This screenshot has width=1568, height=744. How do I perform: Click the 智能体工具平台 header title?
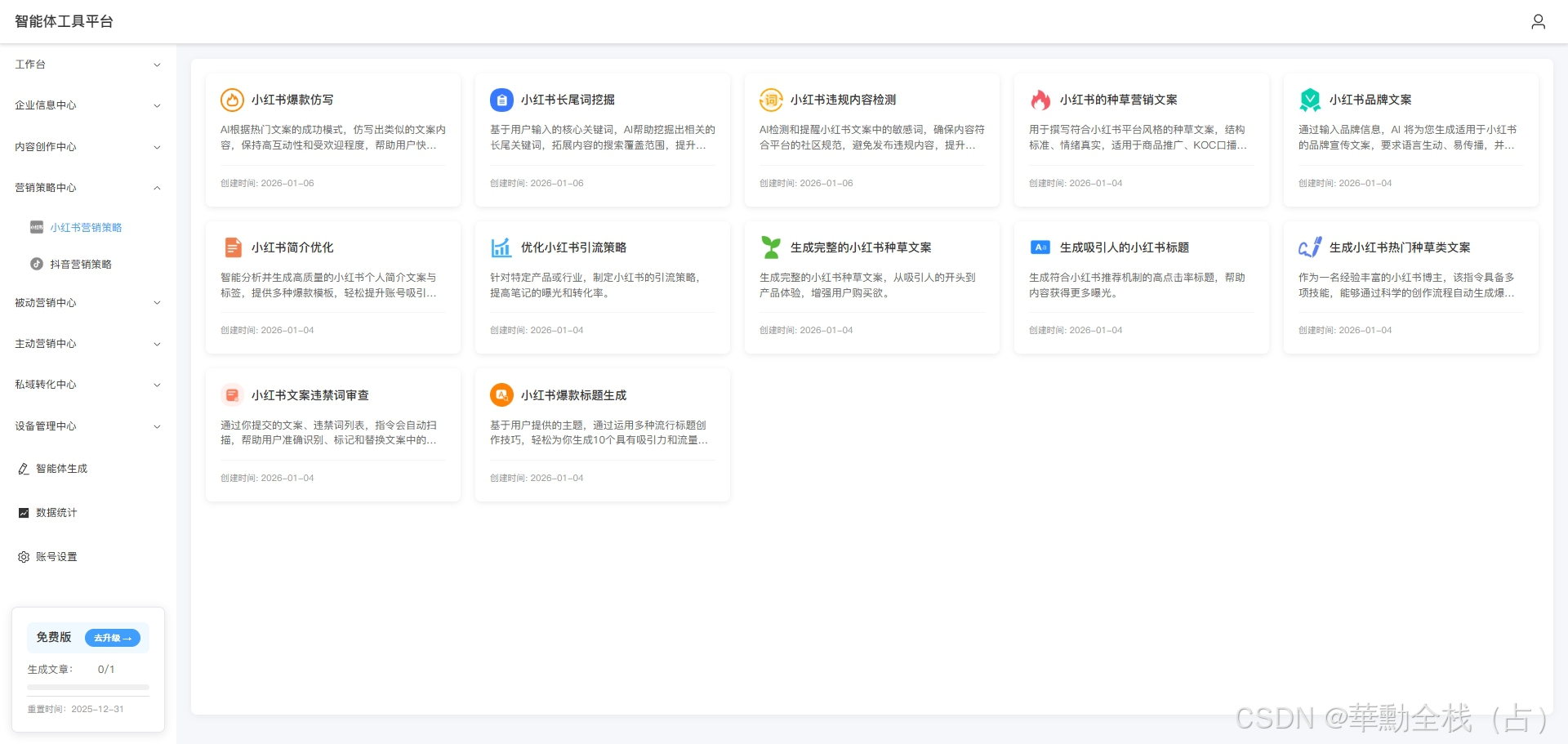pos(64,21)
